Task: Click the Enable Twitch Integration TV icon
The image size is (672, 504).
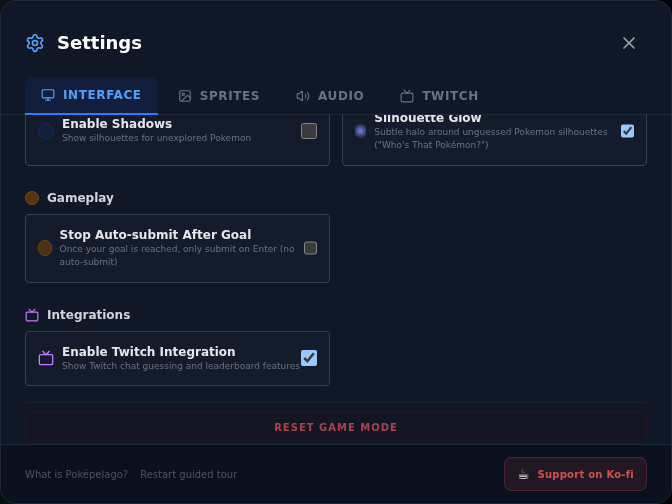Action: (x=46, y=358)
